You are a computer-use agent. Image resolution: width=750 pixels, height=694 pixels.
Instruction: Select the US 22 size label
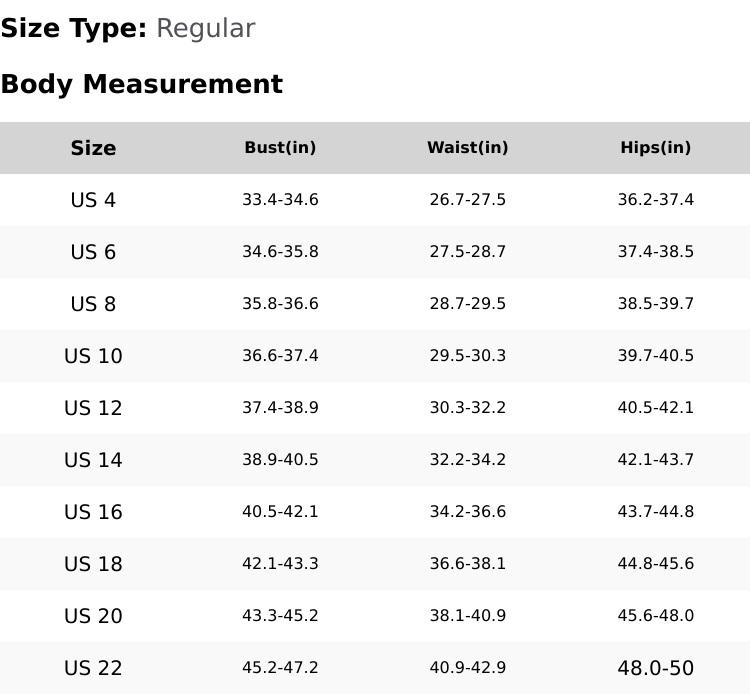[93, 668]
